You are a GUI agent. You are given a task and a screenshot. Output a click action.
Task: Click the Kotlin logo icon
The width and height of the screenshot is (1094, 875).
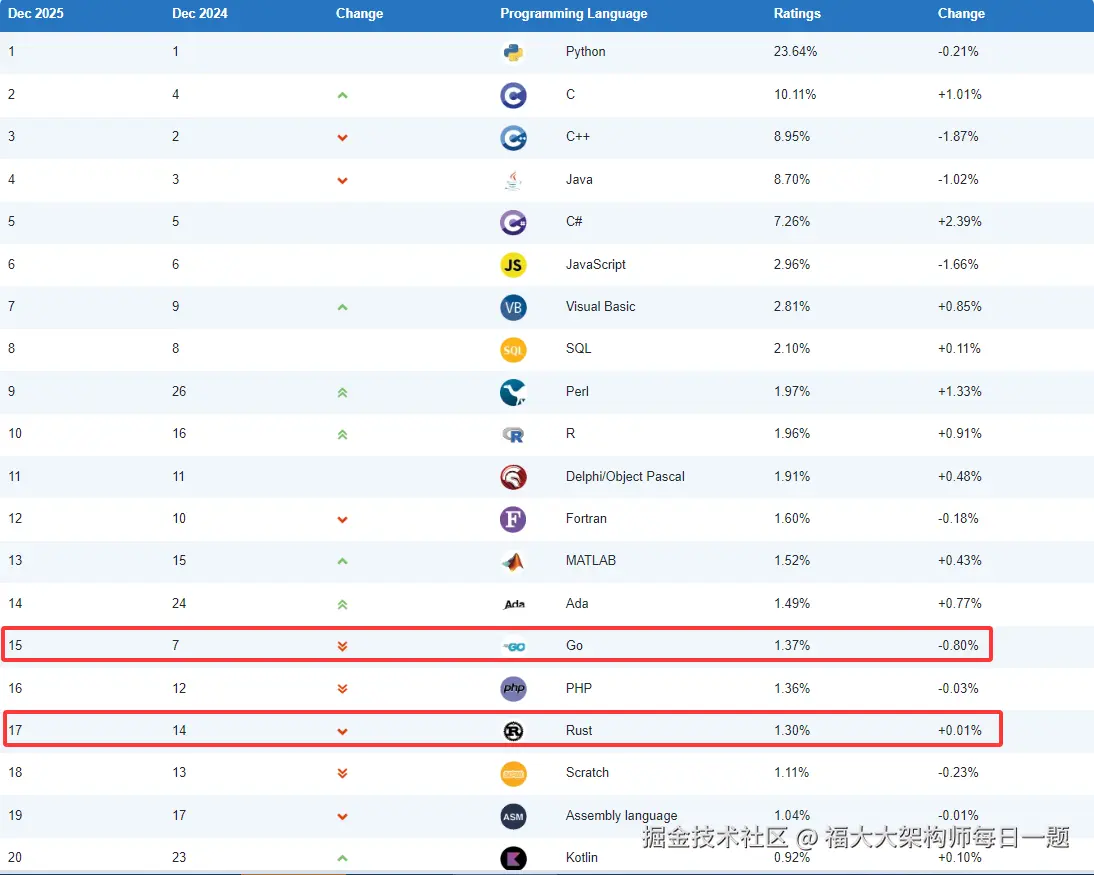[x=514, y=859]
